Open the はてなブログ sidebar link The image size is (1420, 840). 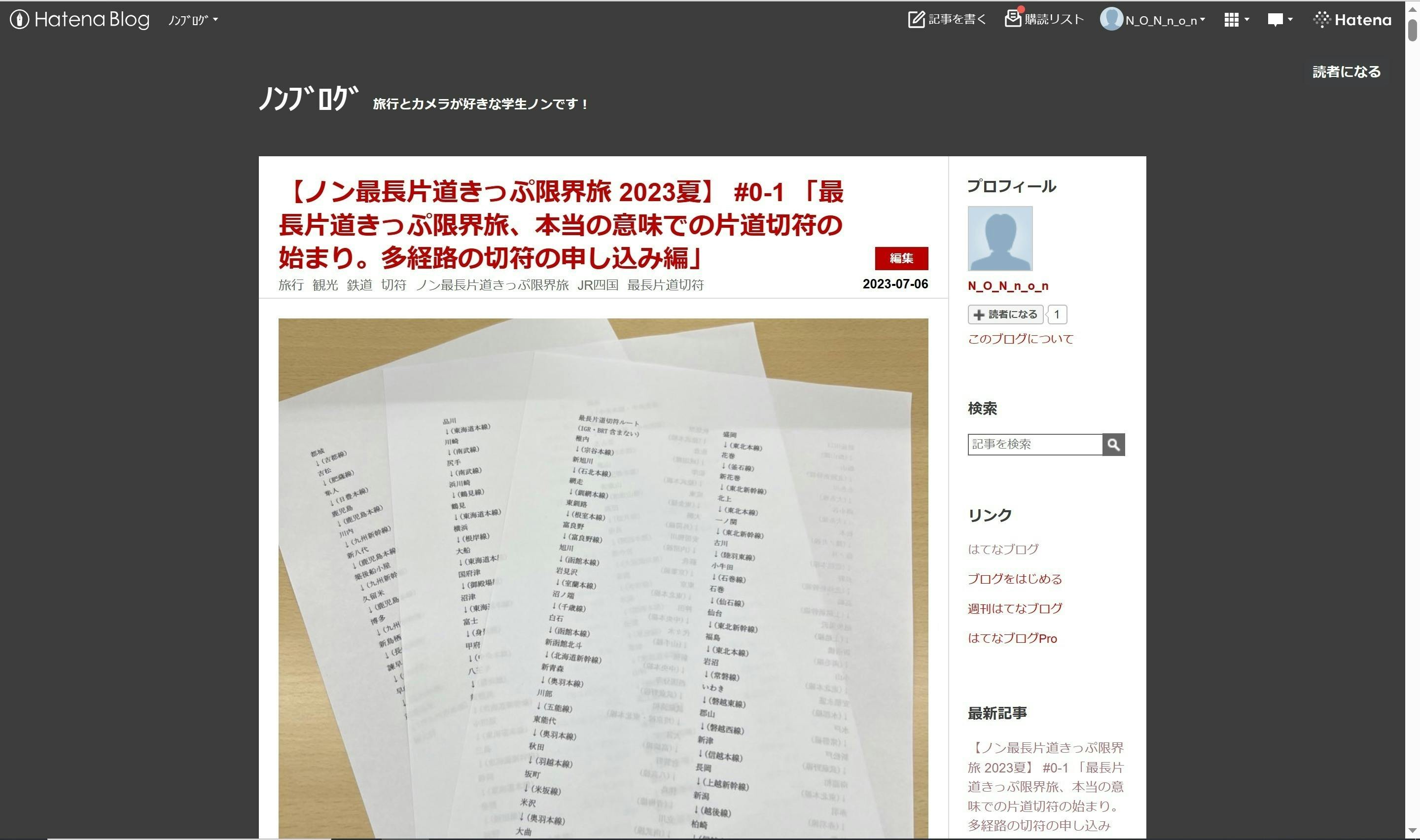pos(1003,549)
